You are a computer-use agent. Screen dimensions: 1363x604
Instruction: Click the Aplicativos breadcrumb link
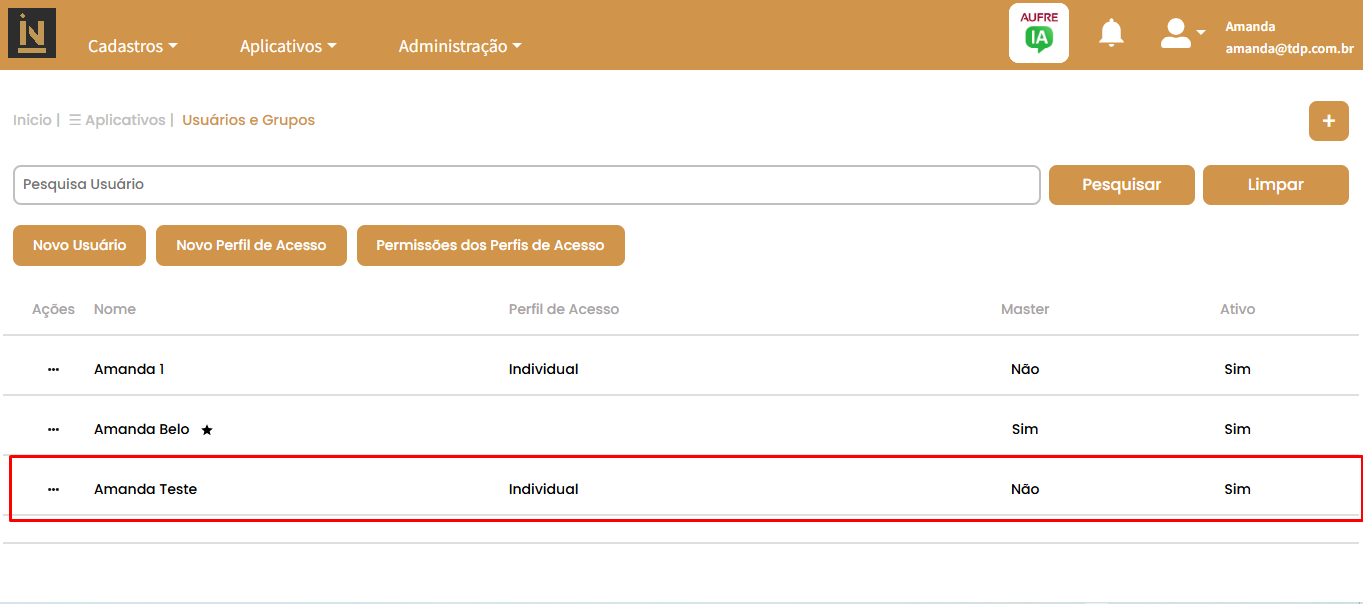pos(124,120)
